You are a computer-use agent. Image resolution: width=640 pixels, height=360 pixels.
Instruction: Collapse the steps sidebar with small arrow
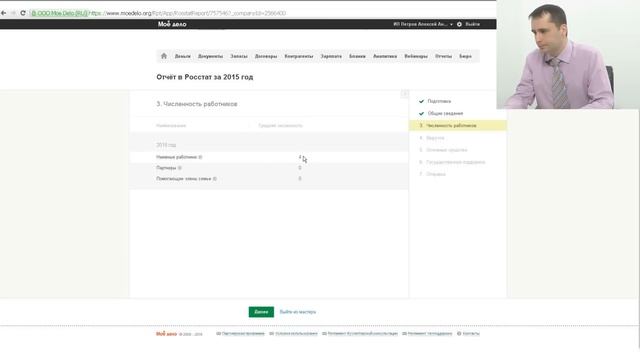(x=404, y=94)
